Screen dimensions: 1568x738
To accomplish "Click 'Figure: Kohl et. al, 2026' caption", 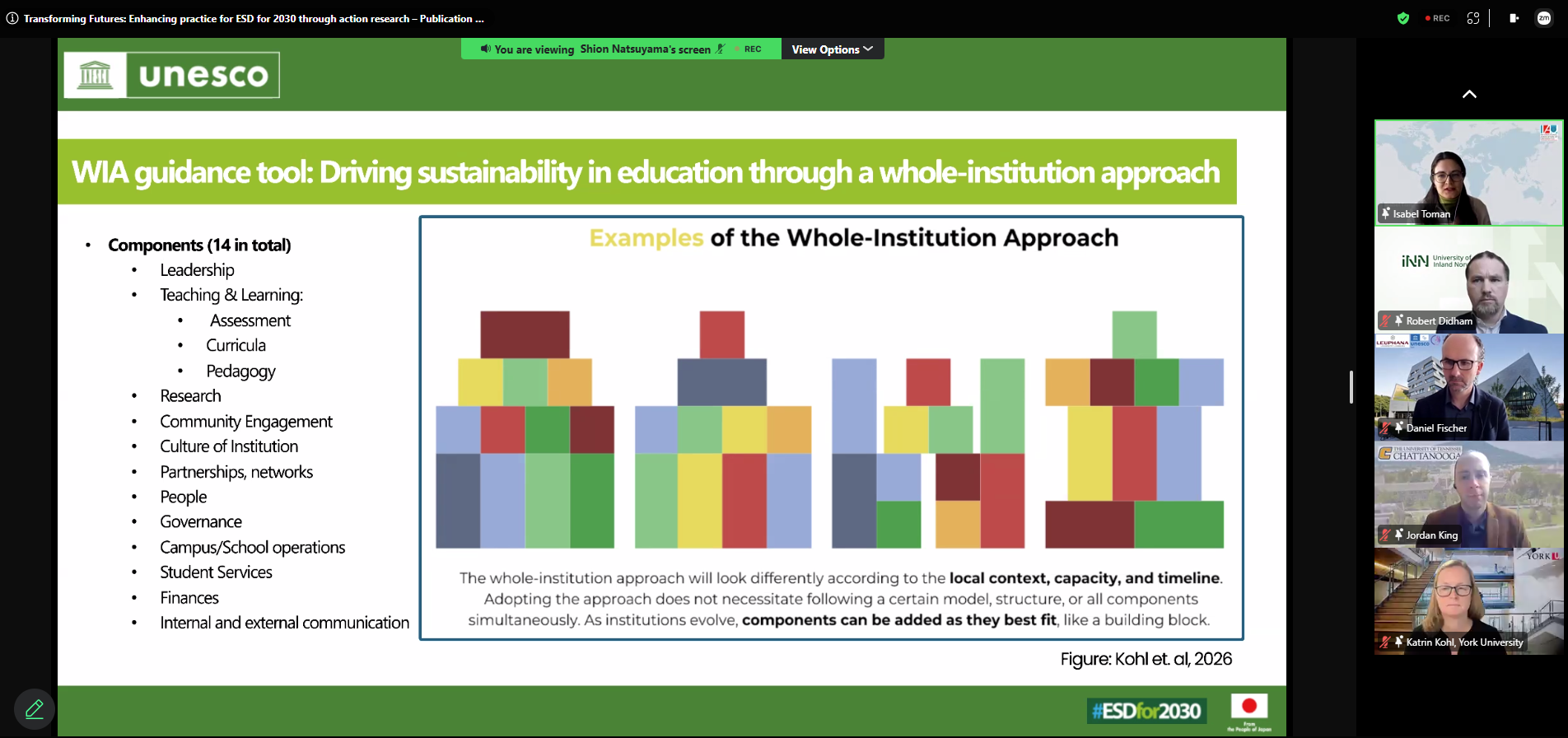I will point(1146,659).
